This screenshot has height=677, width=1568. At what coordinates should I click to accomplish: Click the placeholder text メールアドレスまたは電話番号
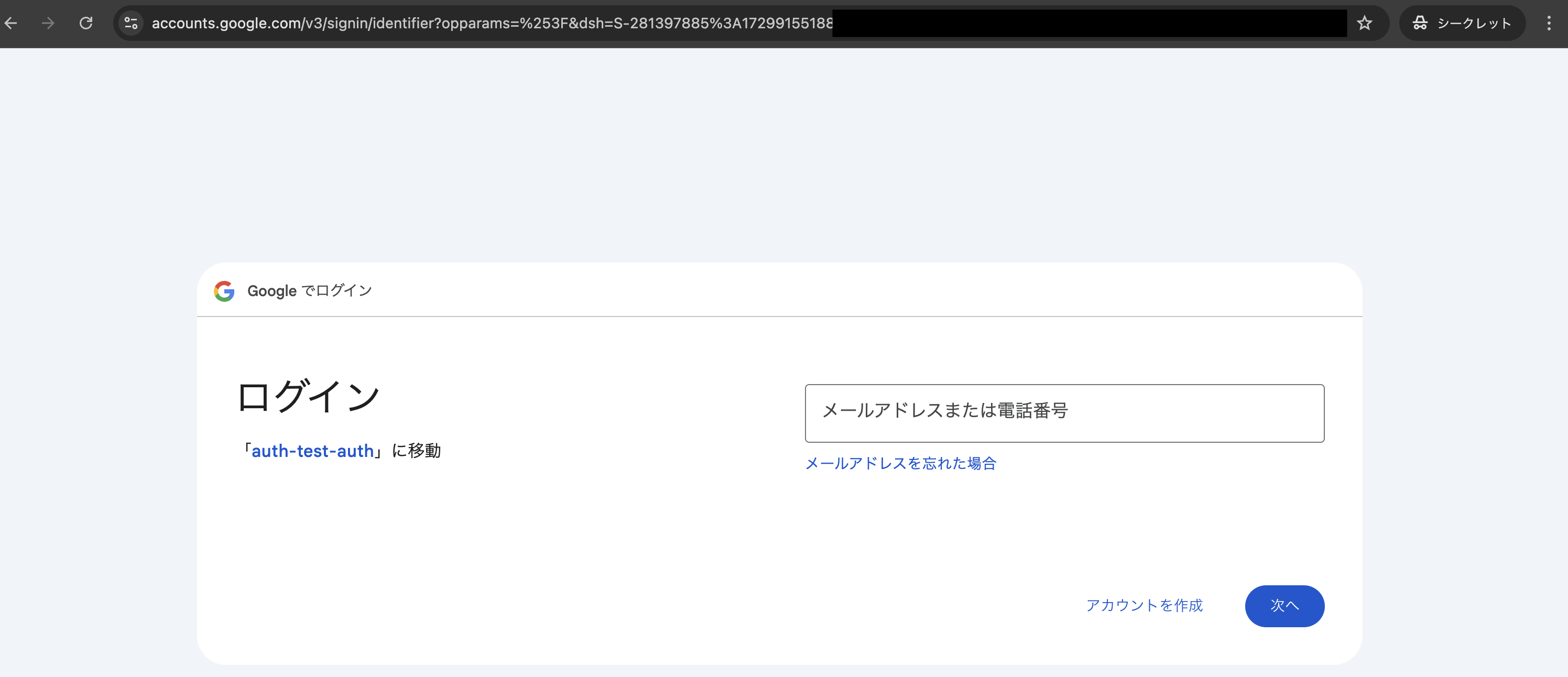(945, 411)
